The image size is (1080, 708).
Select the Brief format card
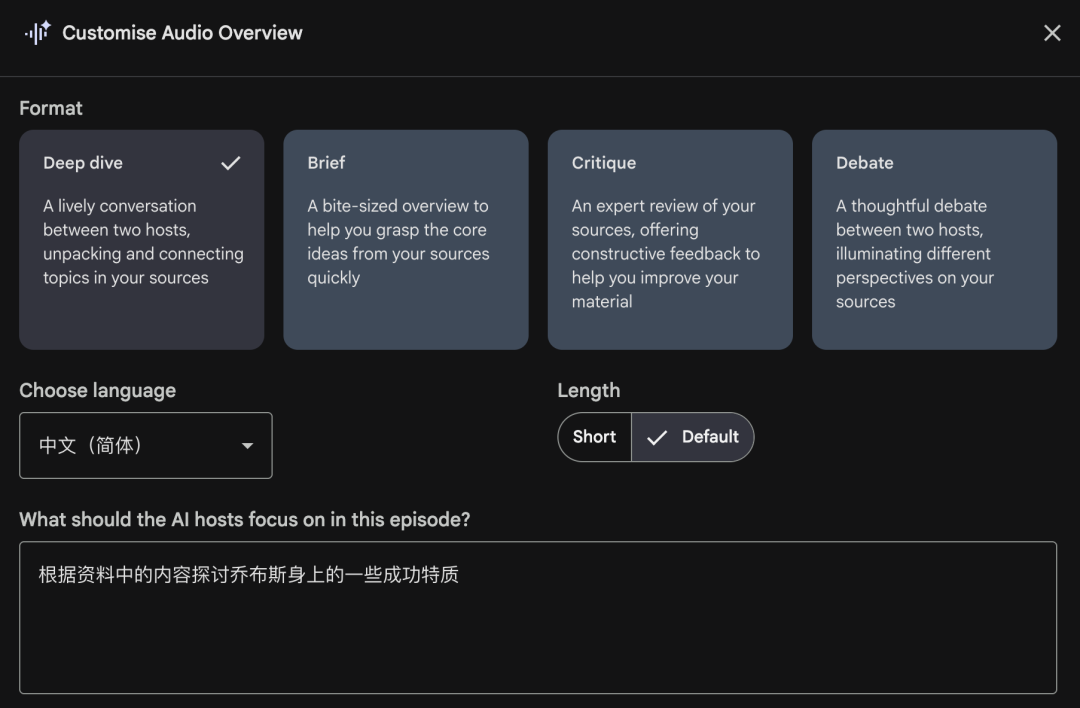[x=405, y=240]
